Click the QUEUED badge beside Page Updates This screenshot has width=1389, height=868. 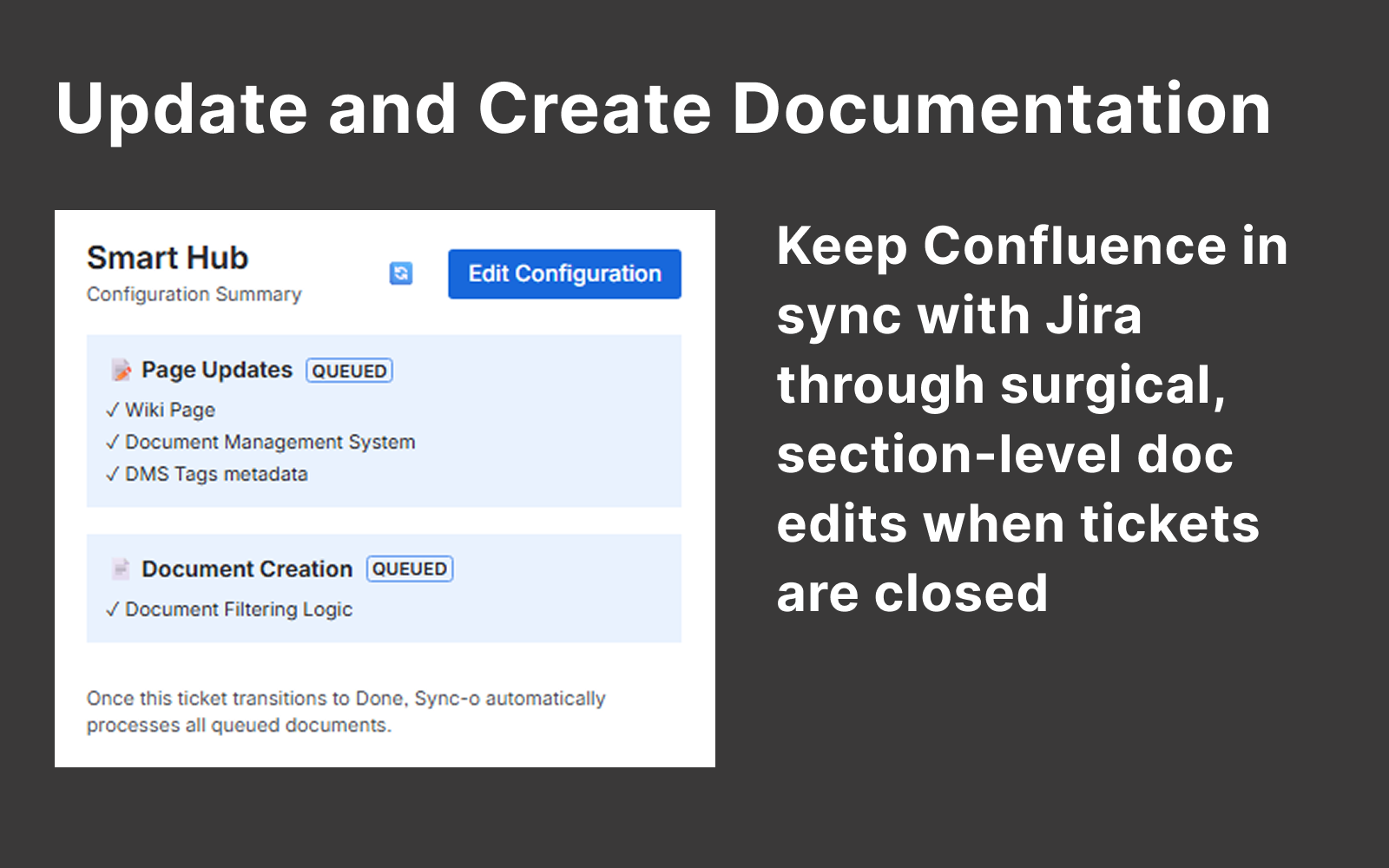(x=349, y=371)
